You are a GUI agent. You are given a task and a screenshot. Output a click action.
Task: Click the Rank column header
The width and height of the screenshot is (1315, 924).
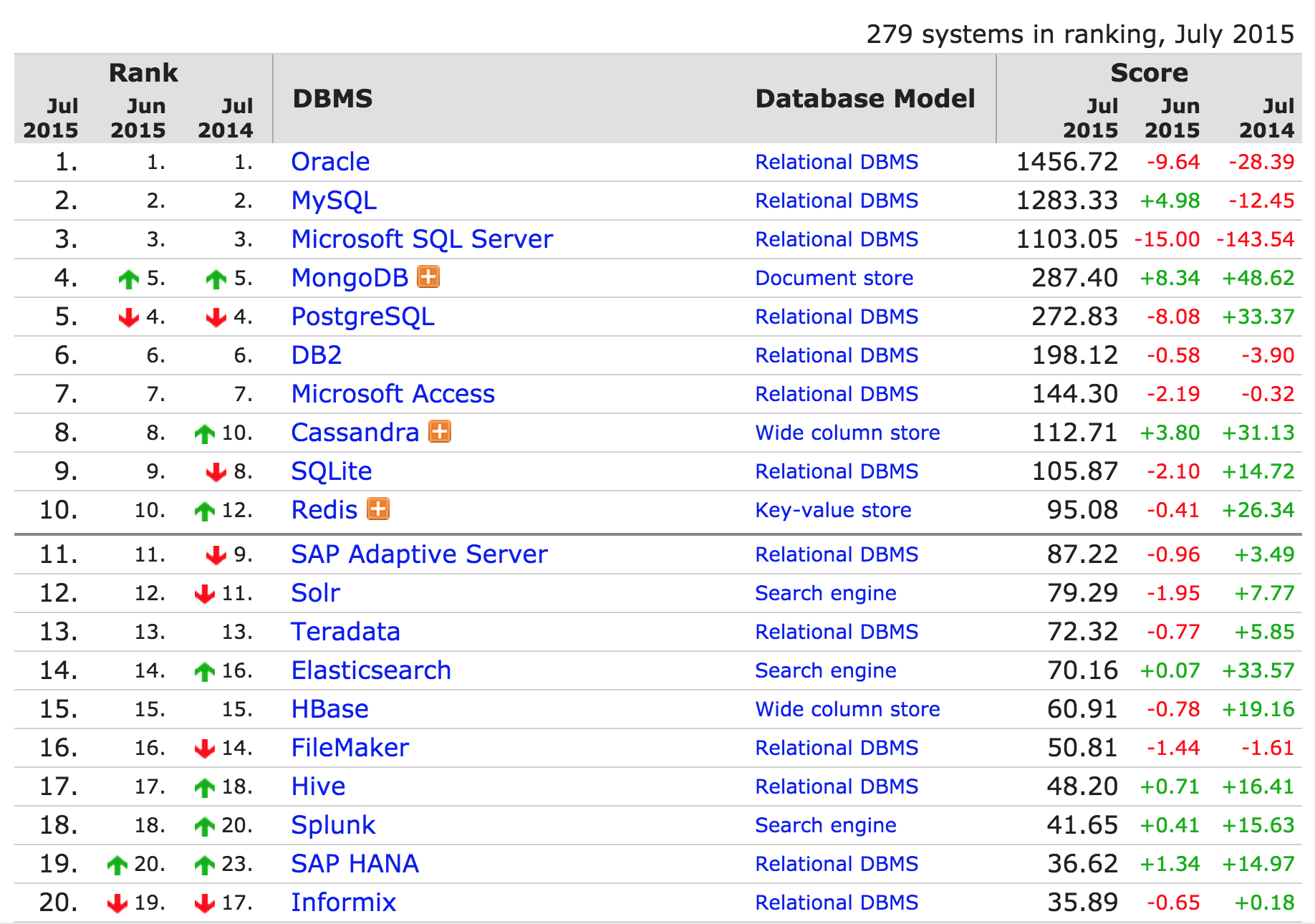(x=143, y=72)
